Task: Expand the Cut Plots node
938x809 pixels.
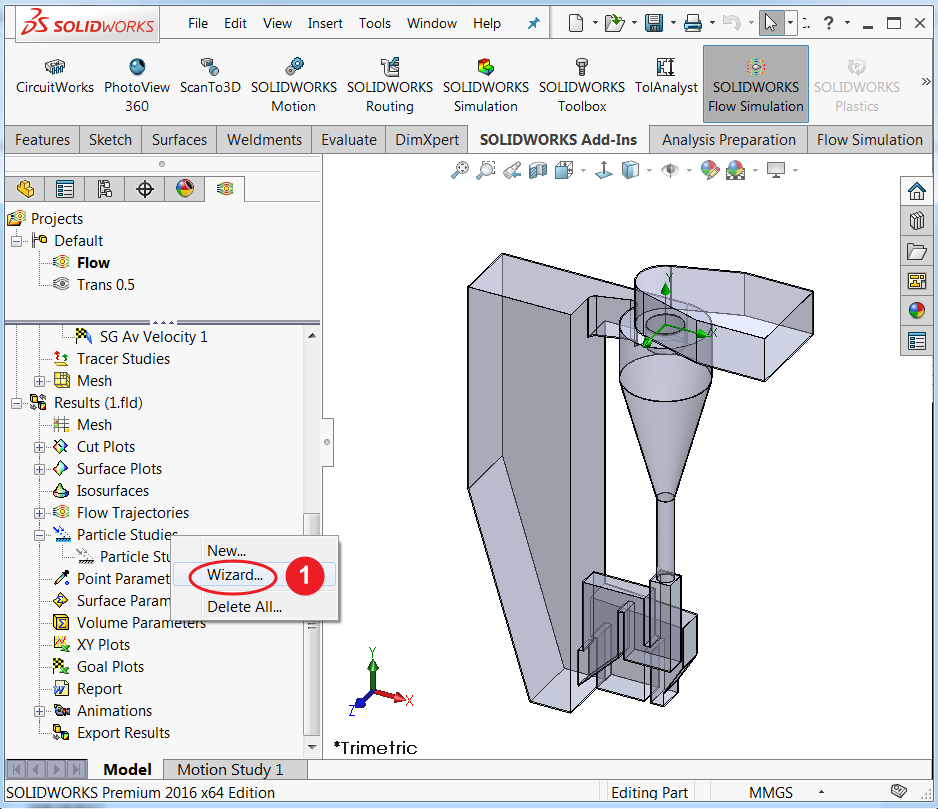Action: tap(39, 448)
